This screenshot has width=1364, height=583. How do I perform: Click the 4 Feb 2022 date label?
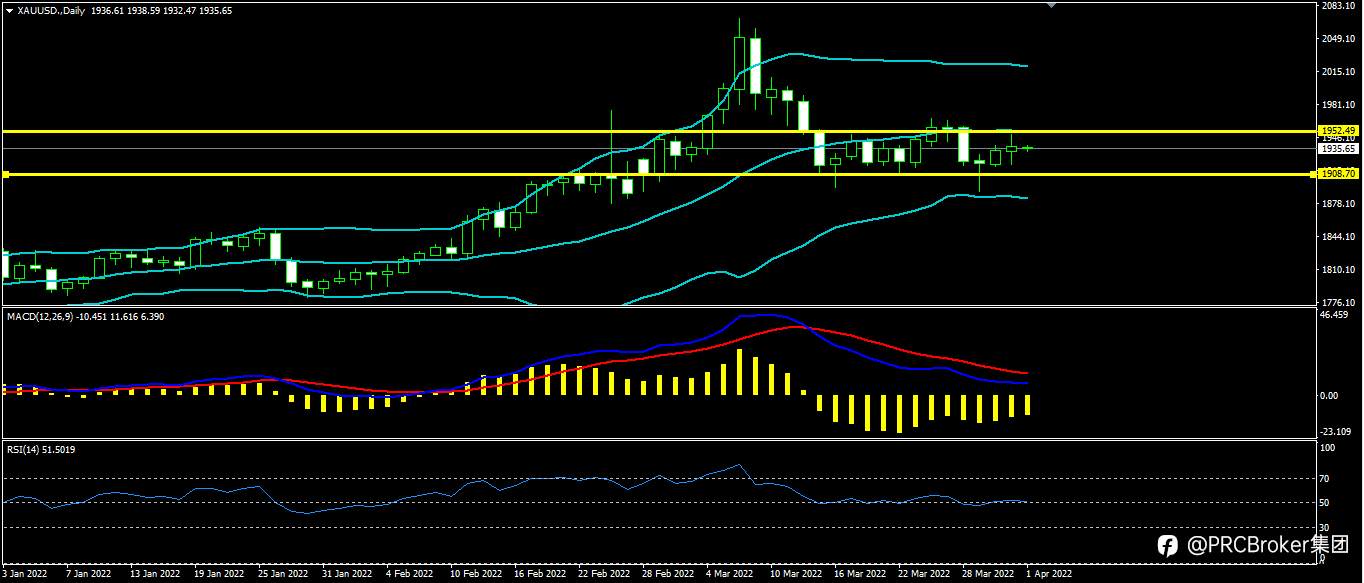point(411,575)
